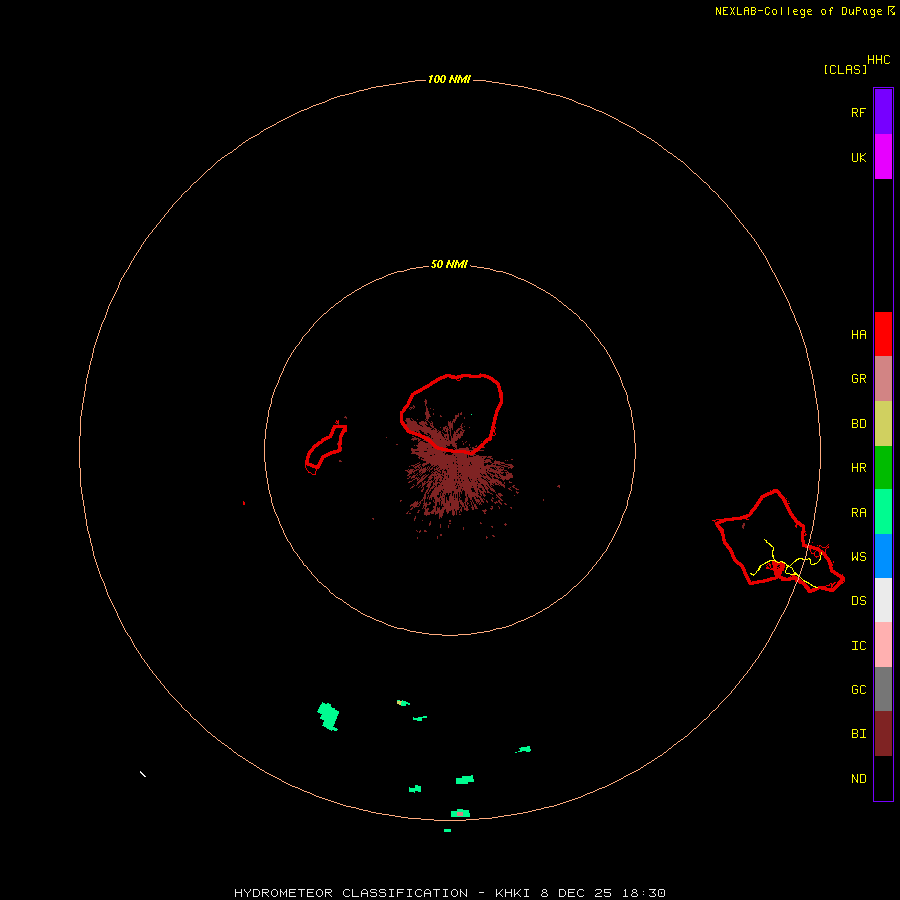
Task: Click the HR legend label
Action: click(x=858, y=468)
